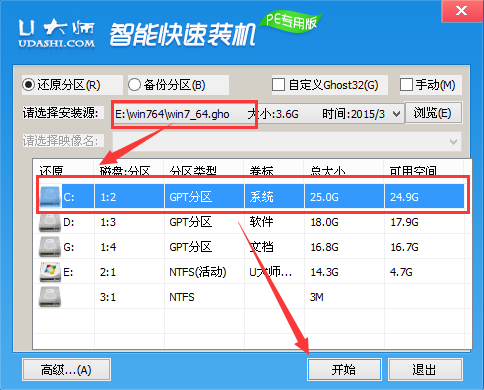This screenshot has height=390, width=484.
Task: Expand the 请选择映像名 dropdown
Action: tap(453, 142)
